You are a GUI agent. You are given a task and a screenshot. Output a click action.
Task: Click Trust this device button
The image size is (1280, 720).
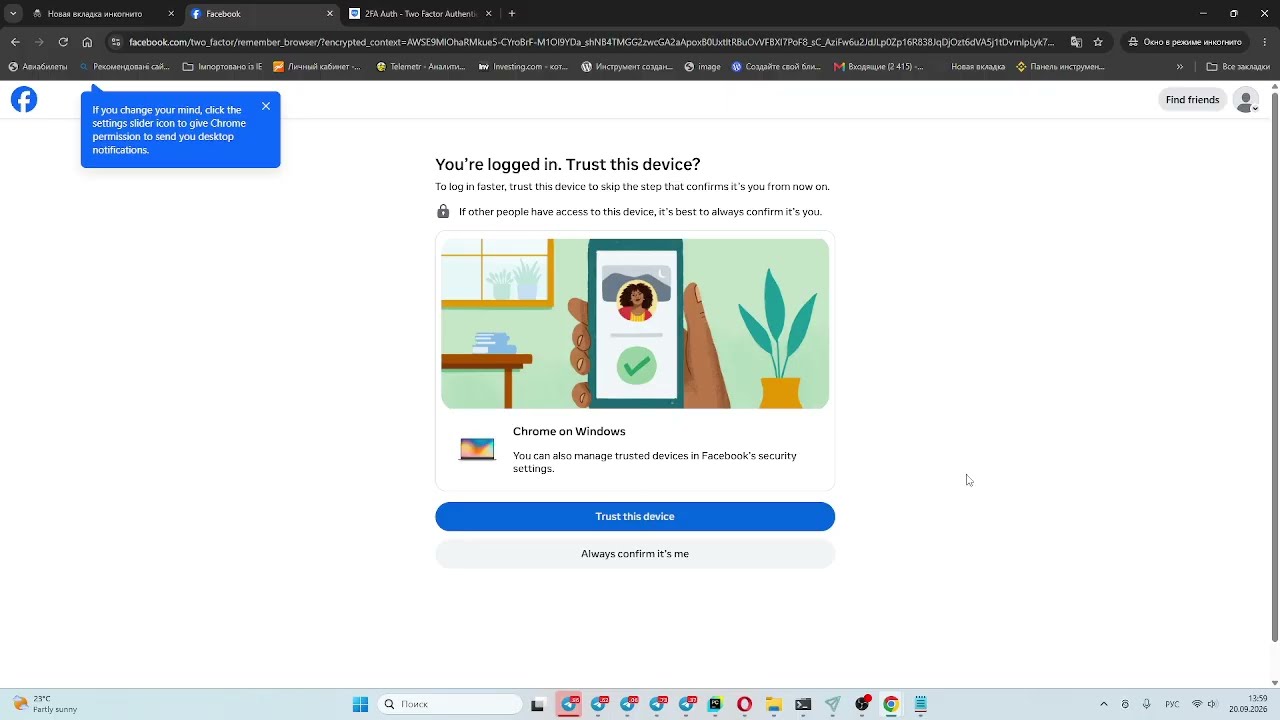635,516
